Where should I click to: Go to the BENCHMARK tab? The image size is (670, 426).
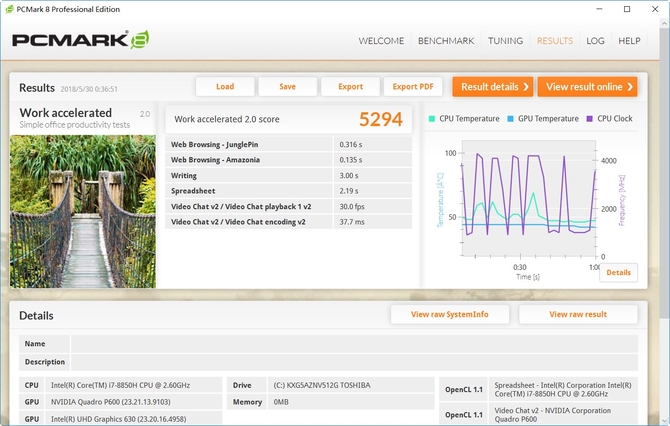[445, 41]
